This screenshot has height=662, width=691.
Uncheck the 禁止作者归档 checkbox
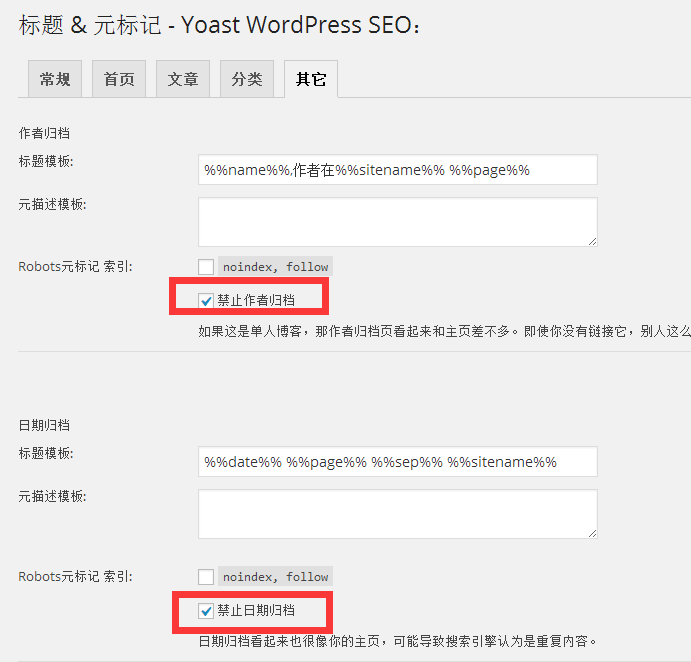(x=206, y=299)
